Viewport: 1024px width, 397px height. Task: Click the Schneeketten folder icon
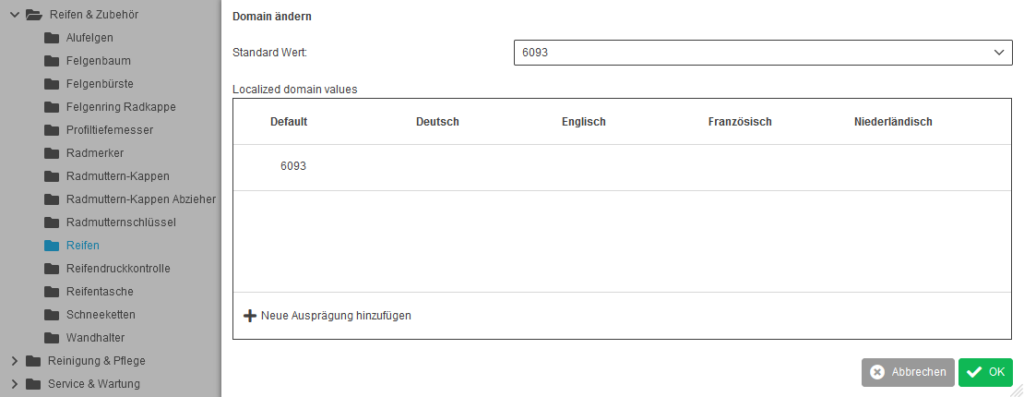[x=52, y=315]
